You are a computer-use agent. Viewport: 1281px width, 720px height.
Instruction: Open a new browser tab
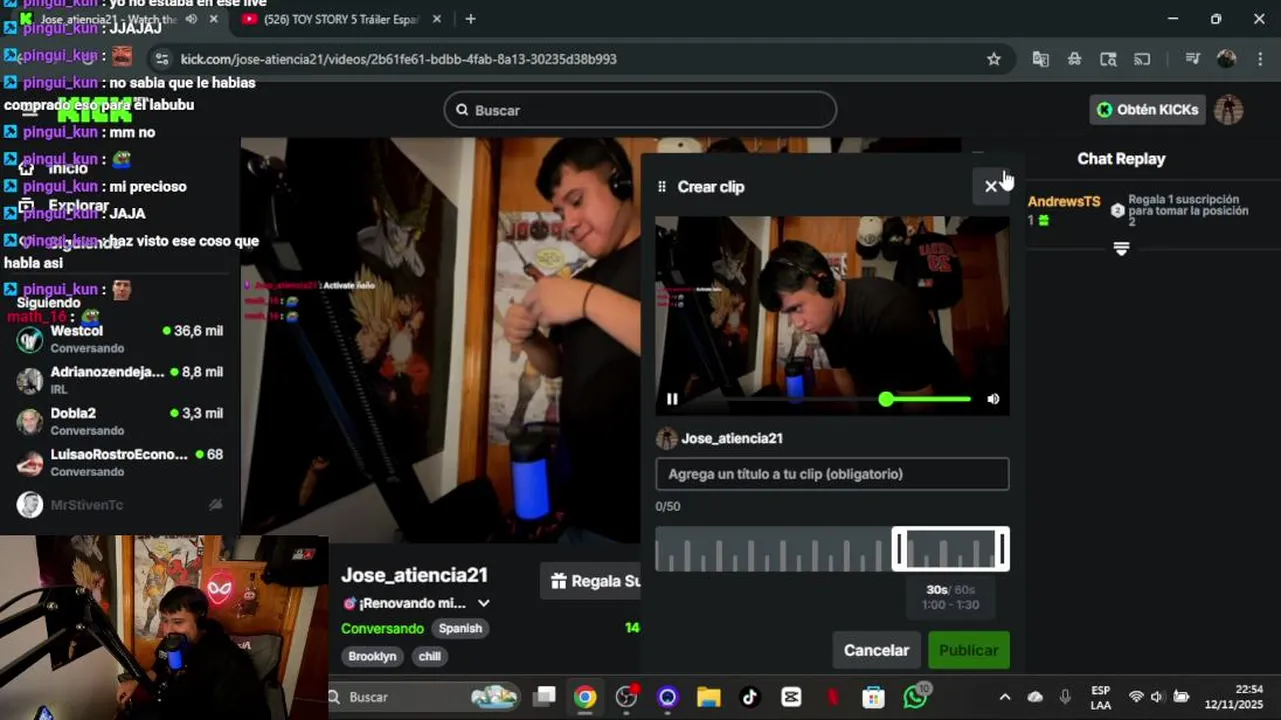click(x=470, y=19)
